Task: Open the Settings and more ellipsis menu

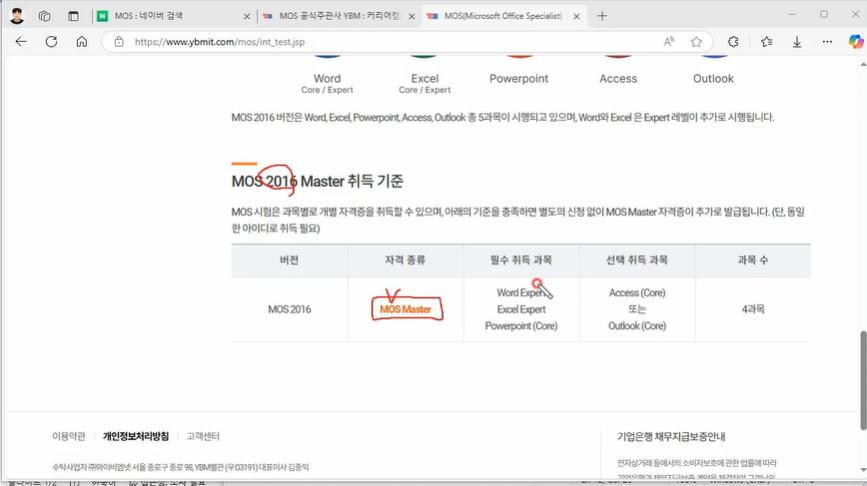Action: click(826, 42)
